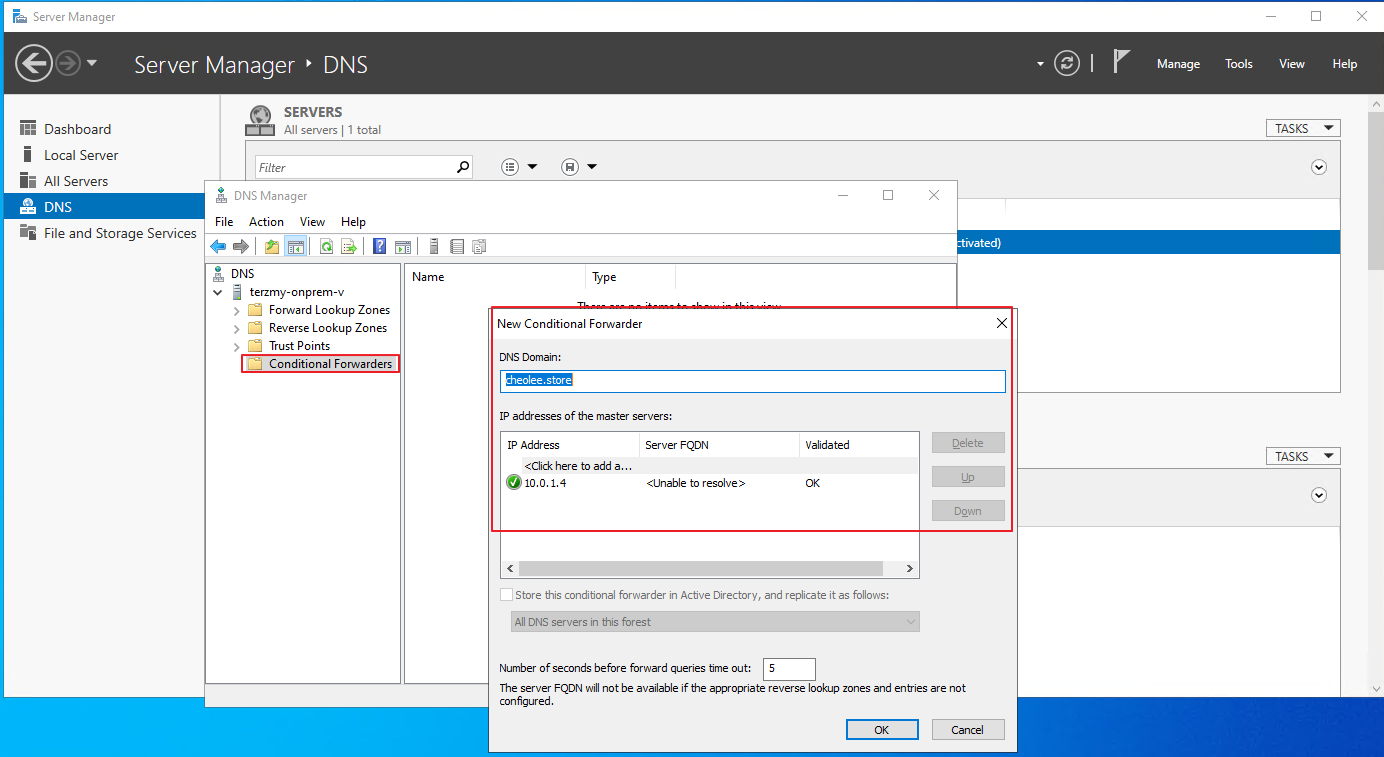This screenshot has height=757, width=1384.
Task: Expand the Trust Points node
Action: point(237,346)
